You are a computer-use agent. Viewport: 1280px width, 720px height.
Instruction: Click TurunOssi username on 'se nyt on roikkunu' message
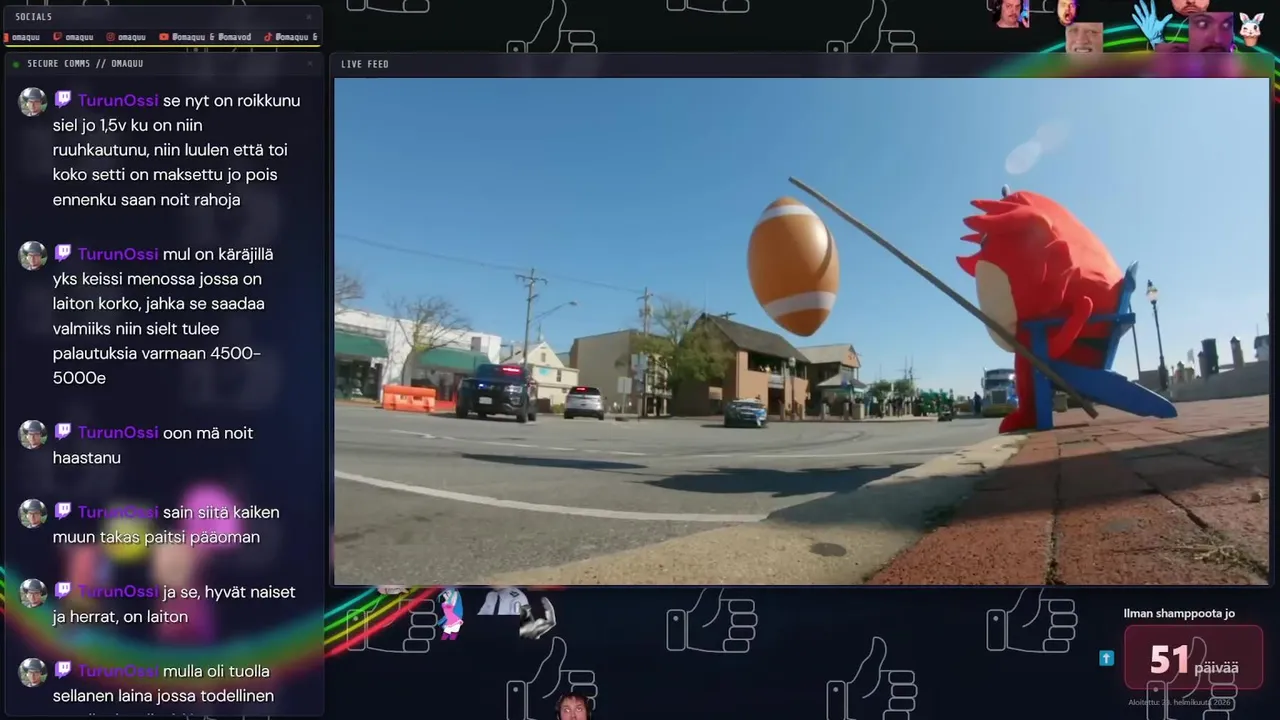[118, 100]
